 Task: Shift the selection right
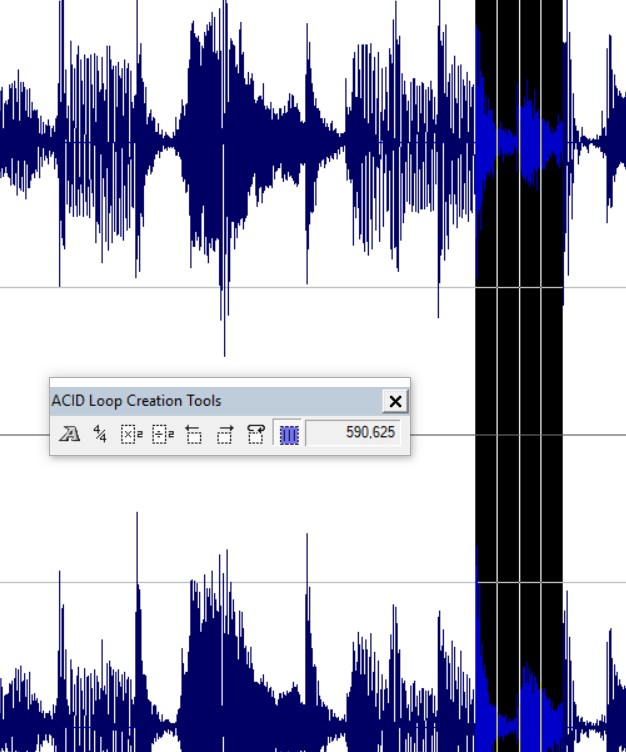tap(225, 434)
